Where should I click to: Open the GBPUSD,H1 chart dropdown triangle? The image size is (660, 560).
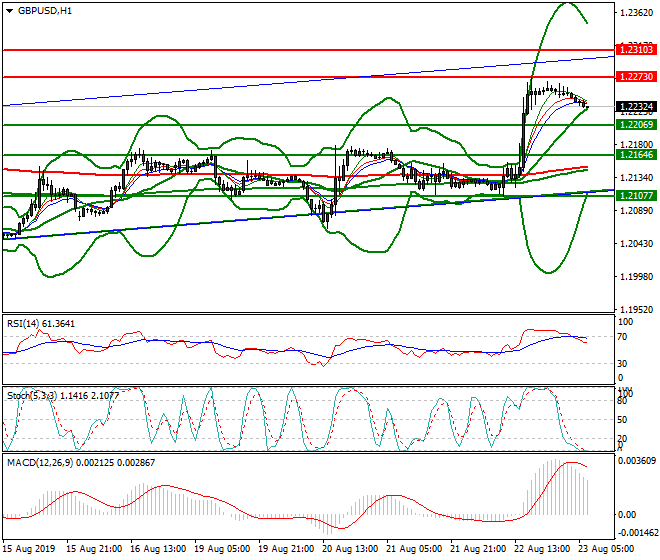(9, 11)
